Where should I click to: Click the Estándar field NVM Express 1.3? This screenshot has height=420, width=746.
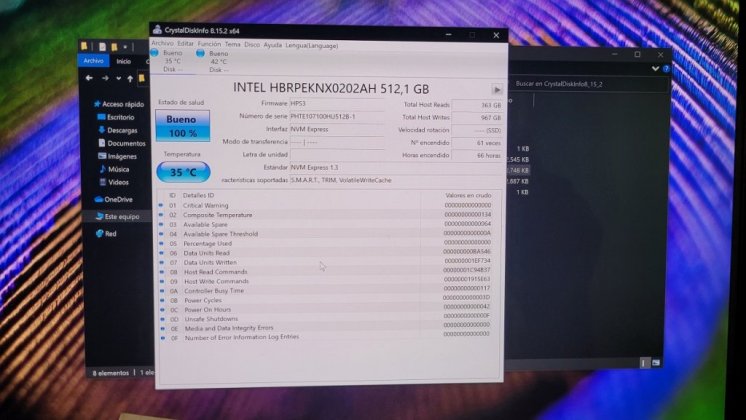(397, 167)
